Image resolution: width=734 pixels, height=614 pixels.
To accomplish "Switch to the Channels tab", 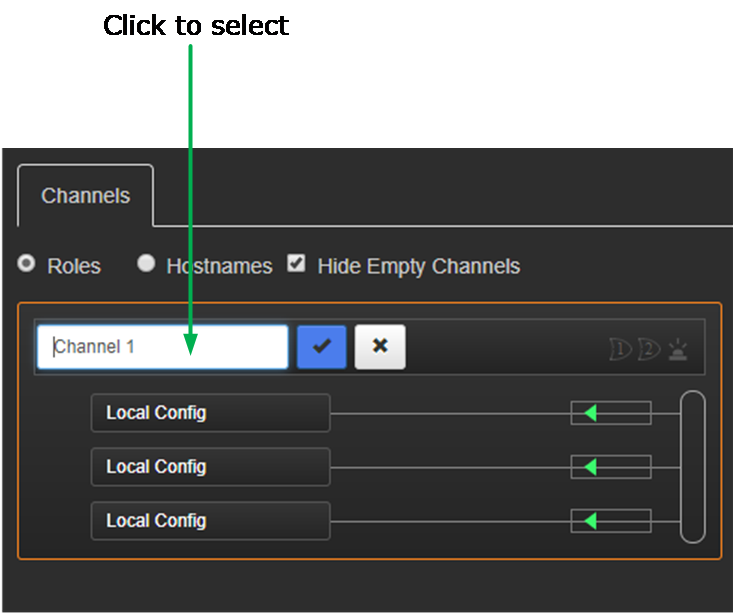I will pyautogui.click(x=85, y=196).
